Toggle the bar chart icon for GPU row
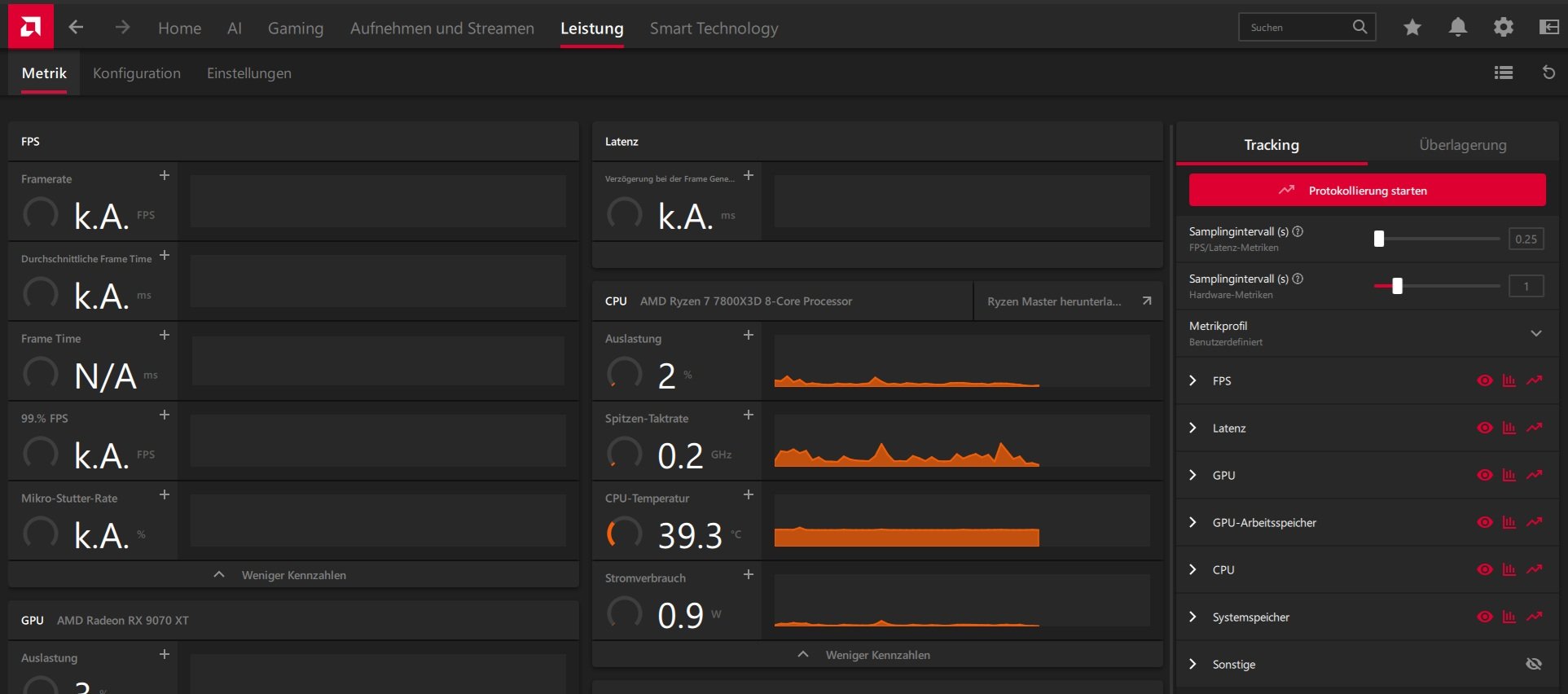1568x694 pixels. pos(1509,475)
